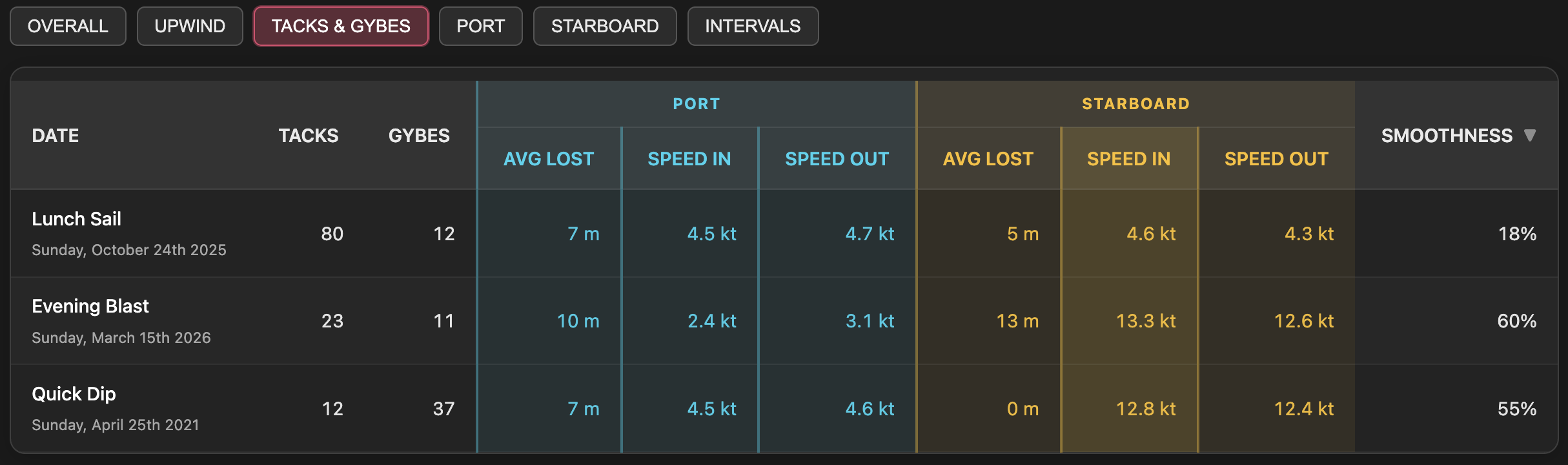Click the 18% smoothness value for Lunch Sail
This screenshot has width=1568, height=465.
click(1518, 234)
